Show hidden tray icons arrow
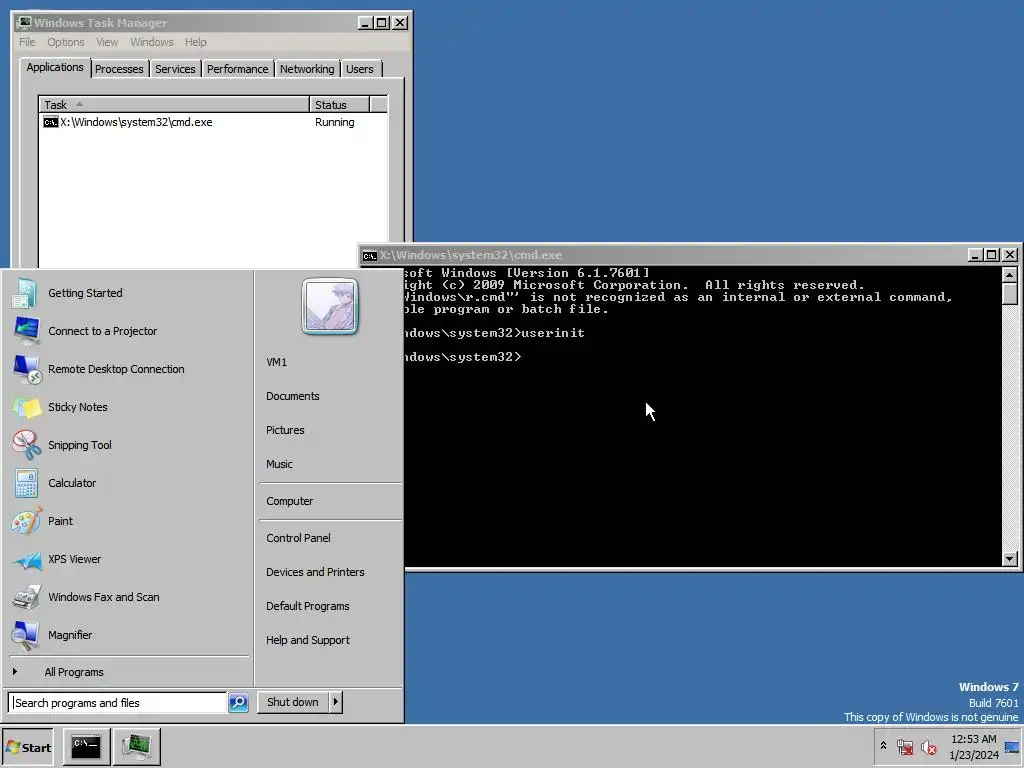The width and height of the screenshot is (1024, 768). coord(884,745)
